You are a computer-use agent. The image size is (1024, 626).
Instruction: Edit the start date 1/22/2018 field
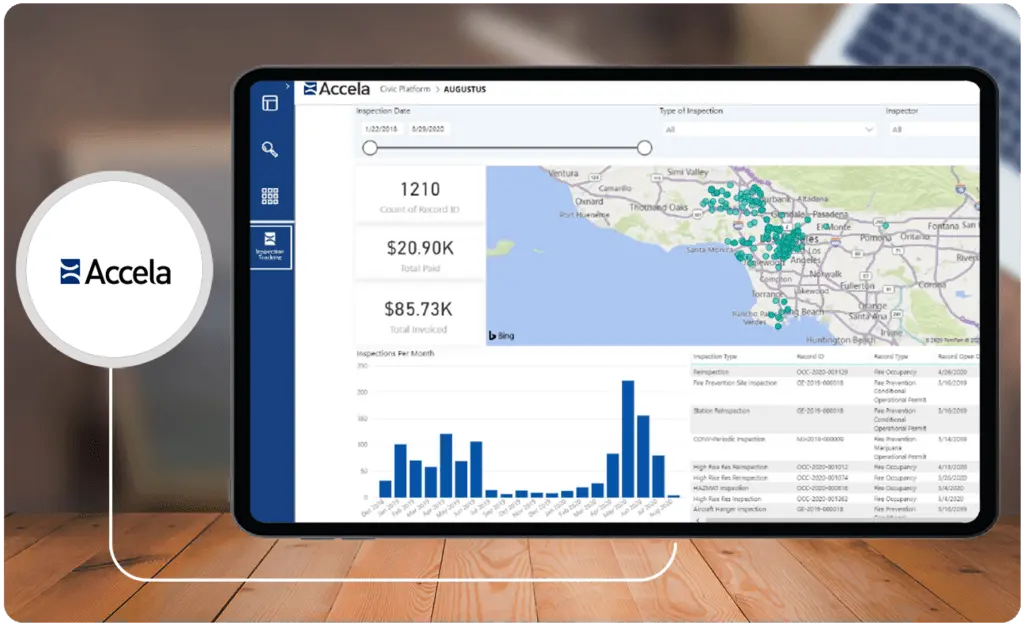pyautogui.click(x=381, y=129)
